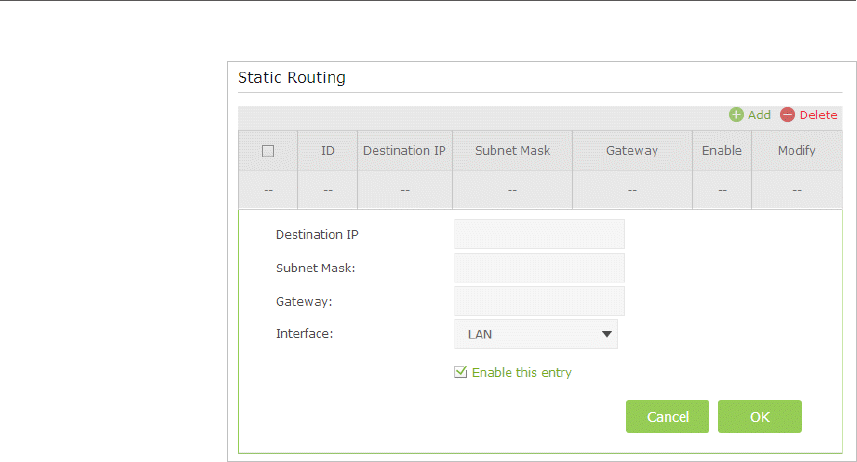This screenshot has height=462, width=857.
Task: Focus the Destination IP input field
Action: pos(539,234)
